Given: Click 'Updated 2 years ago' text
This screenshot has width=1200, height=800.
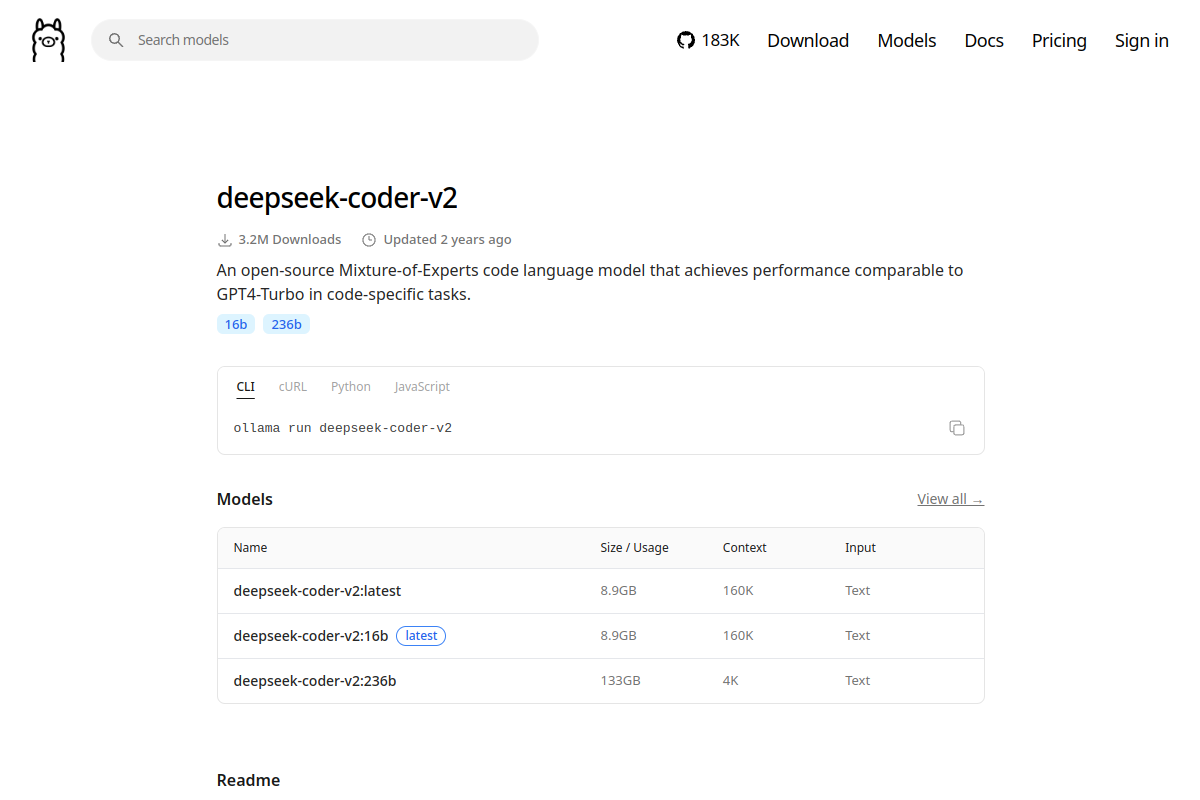Looking at the screenshot, I should coord(447,240).
